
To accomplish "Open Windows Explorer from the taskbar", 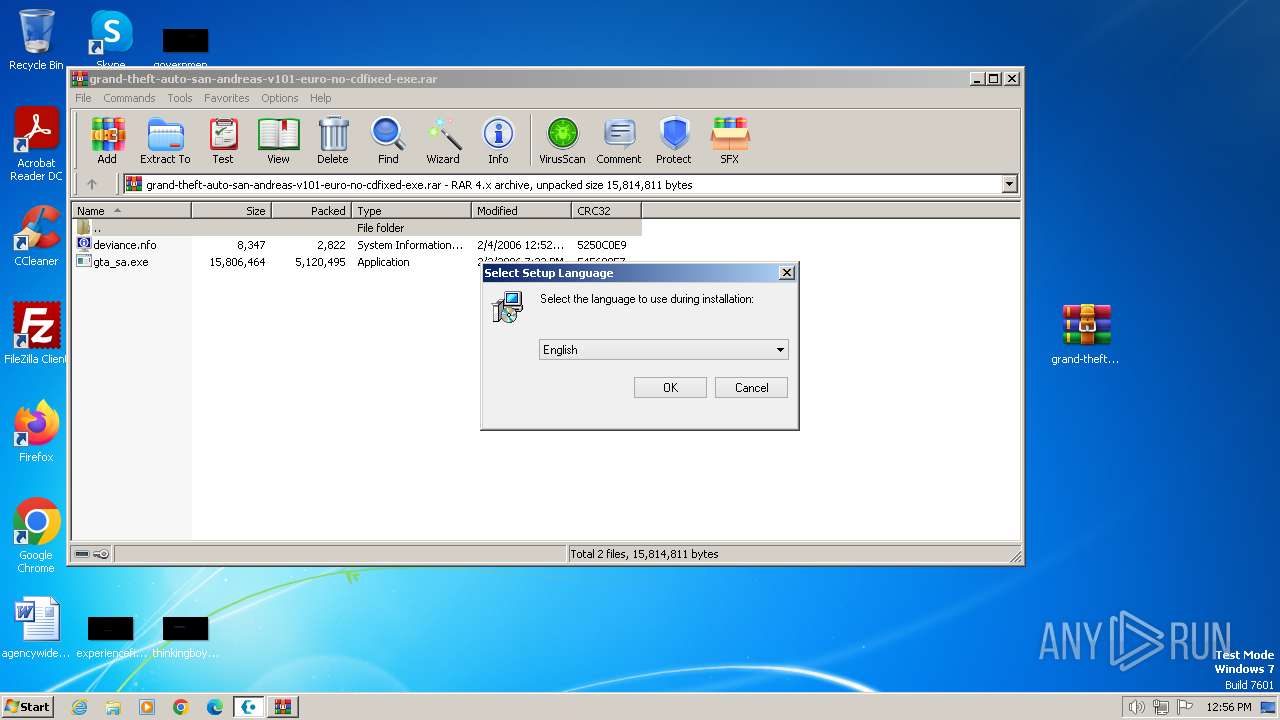I will click(113, 707).
